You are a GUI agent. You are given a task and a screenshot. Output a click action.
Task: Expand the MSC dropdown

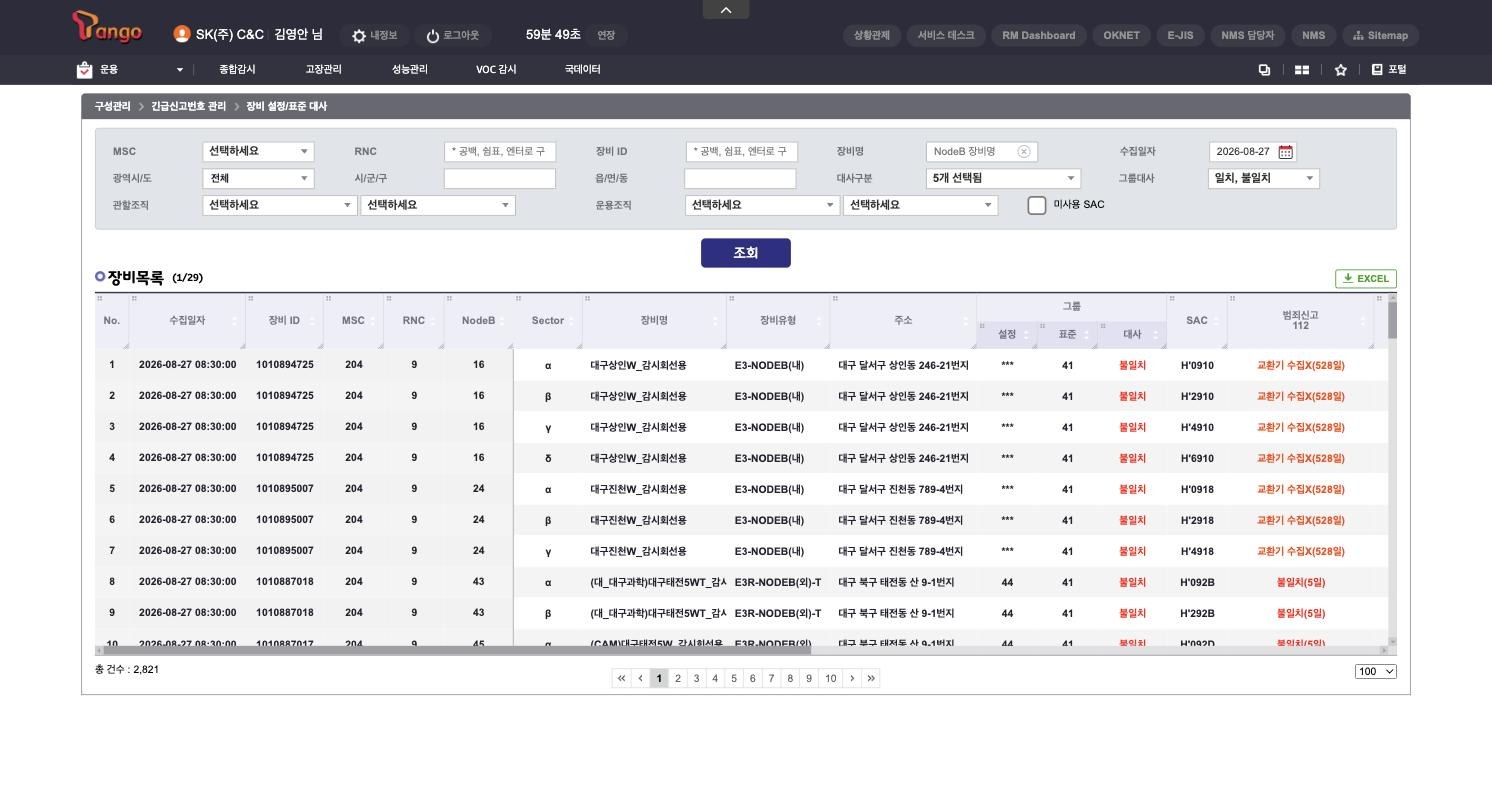tap(258, 152)
